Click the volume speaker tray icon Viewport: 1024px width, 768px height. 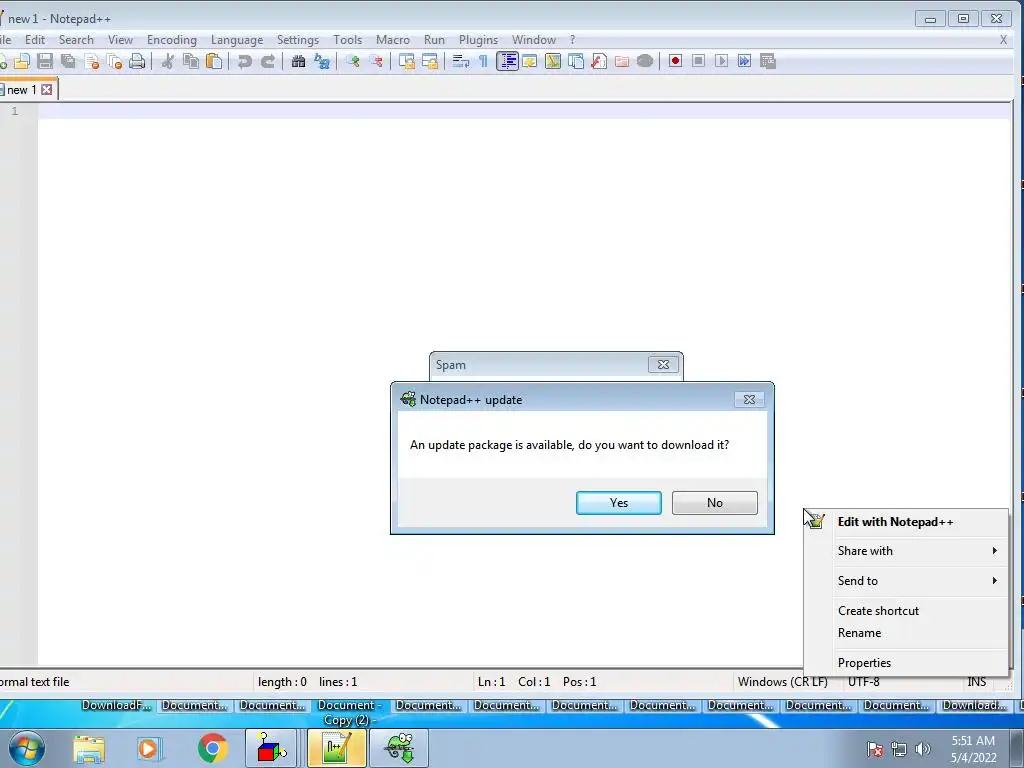pos(923,749)
